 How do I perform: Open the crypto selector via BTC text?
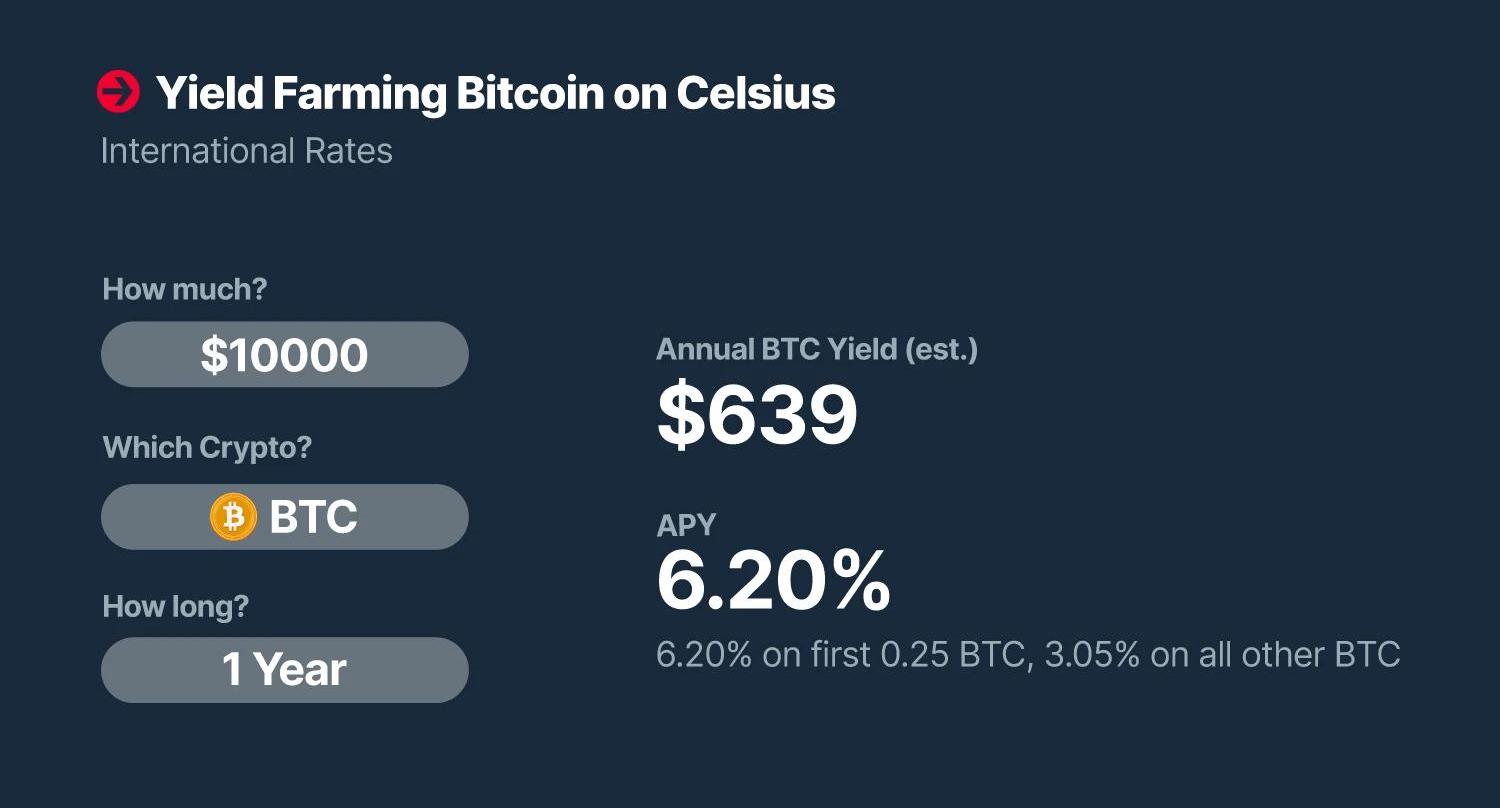pos(313,518)
